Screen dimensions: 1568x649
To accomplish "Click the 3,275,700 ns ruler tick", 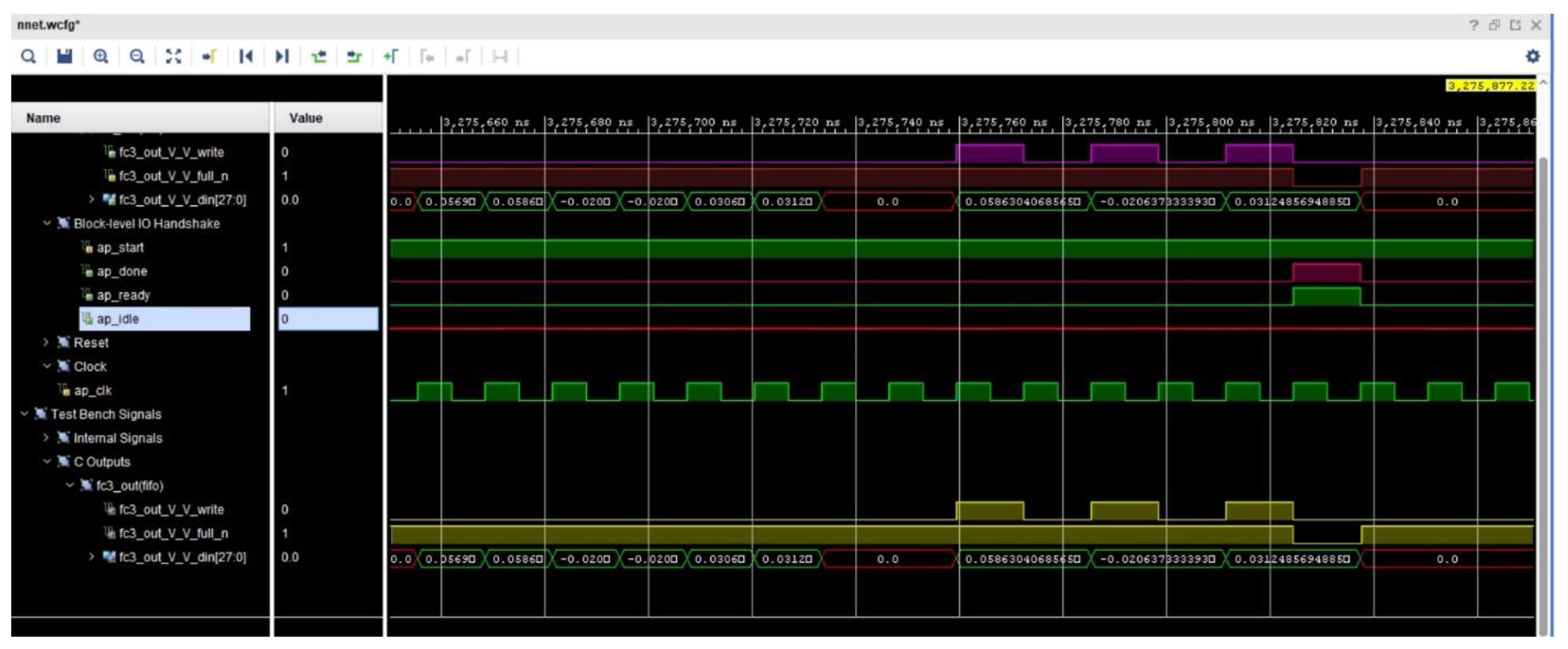I will [693, 122].
